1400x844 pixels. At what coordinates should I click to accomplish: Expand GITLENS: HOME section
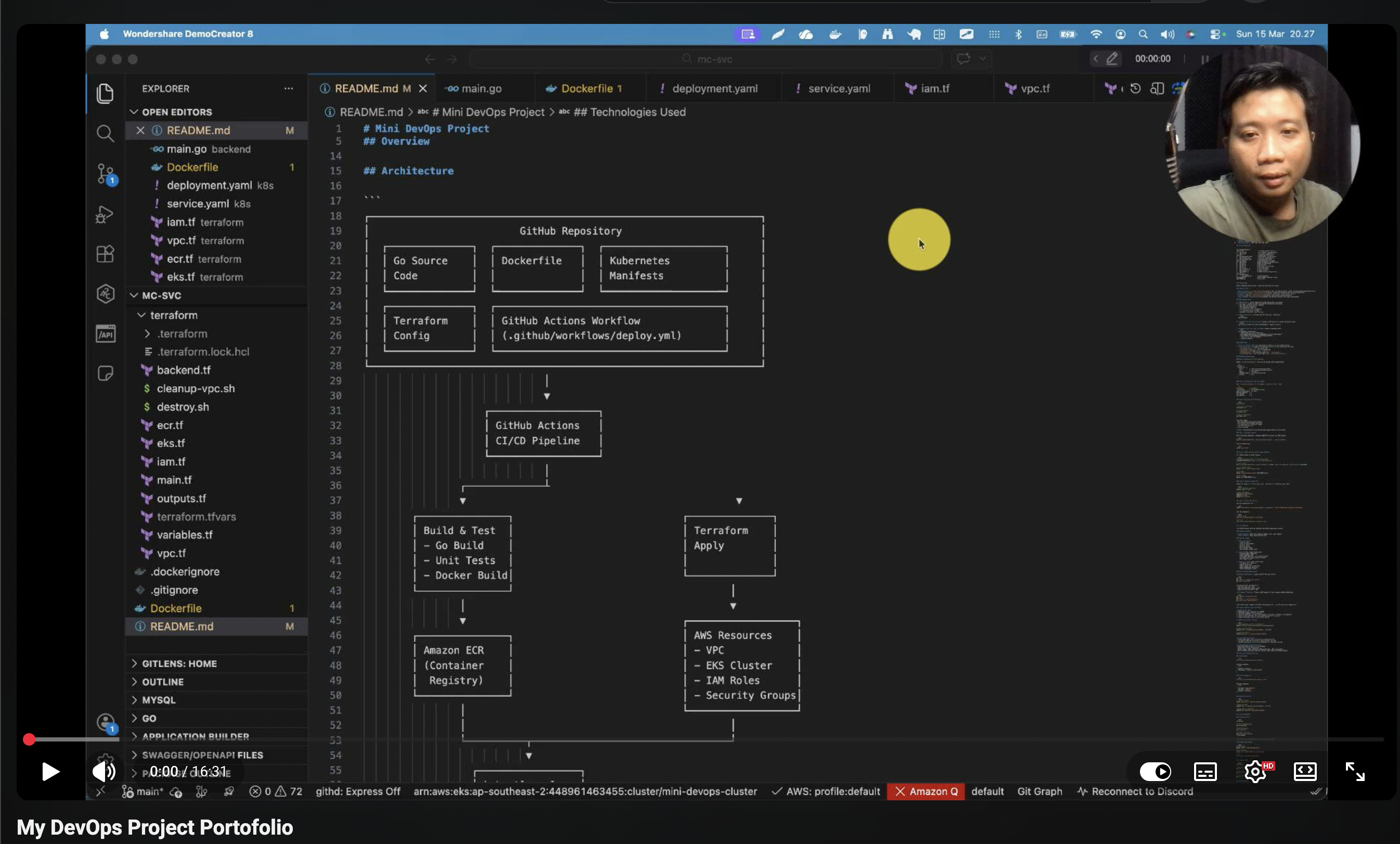point(216,663)
